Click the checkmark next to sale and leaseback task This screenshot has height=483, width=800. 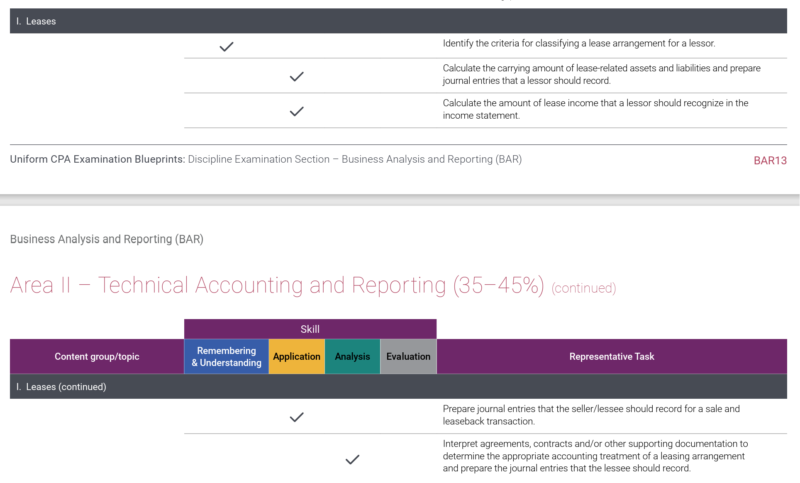pos(296,417)
